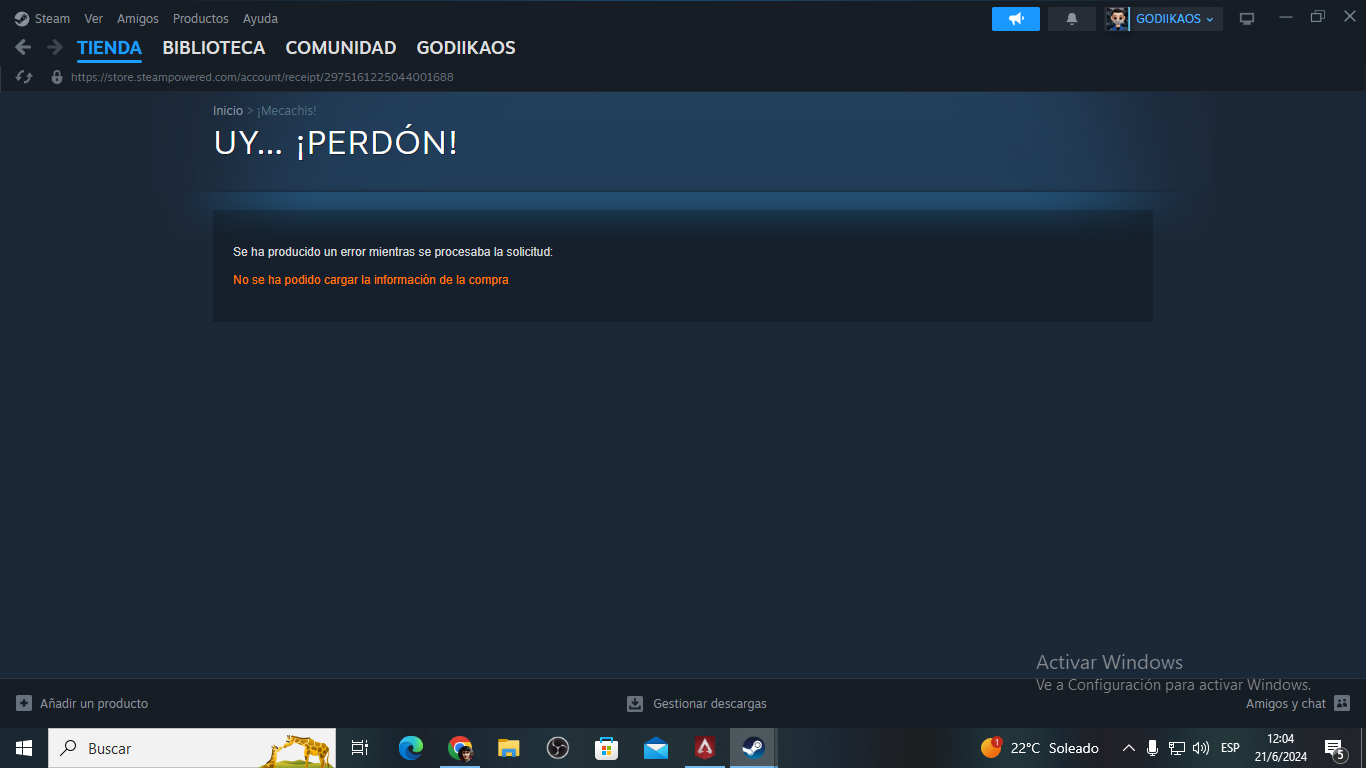
Task: Show hidden system tray icons chevron
Action: pos(1128,748)
